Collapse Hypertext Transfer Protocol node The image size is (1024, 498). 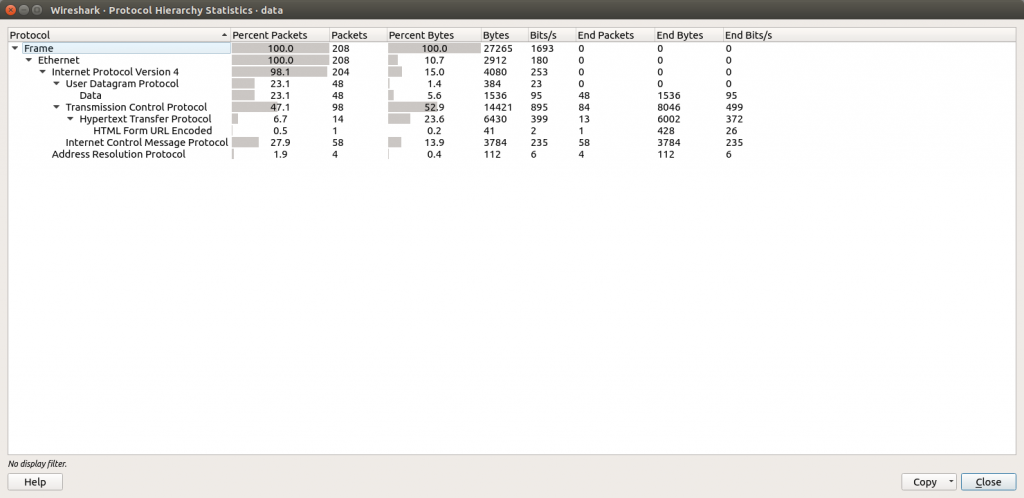pyautogui.click(x=71, y=120)
